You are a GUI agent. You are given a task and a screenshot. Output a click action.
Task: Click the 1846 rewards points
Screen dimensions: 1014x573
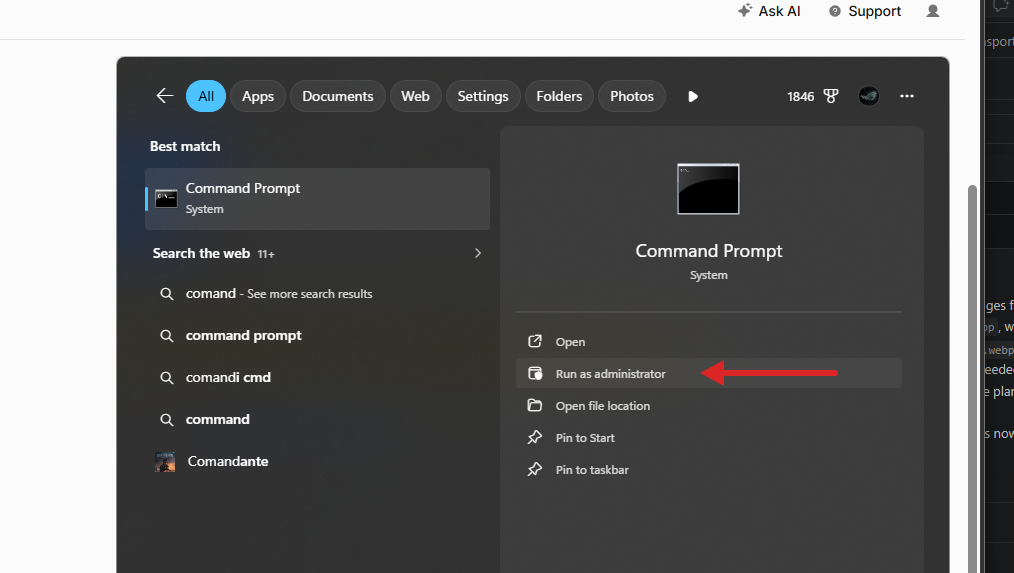(x=801, y=96)
